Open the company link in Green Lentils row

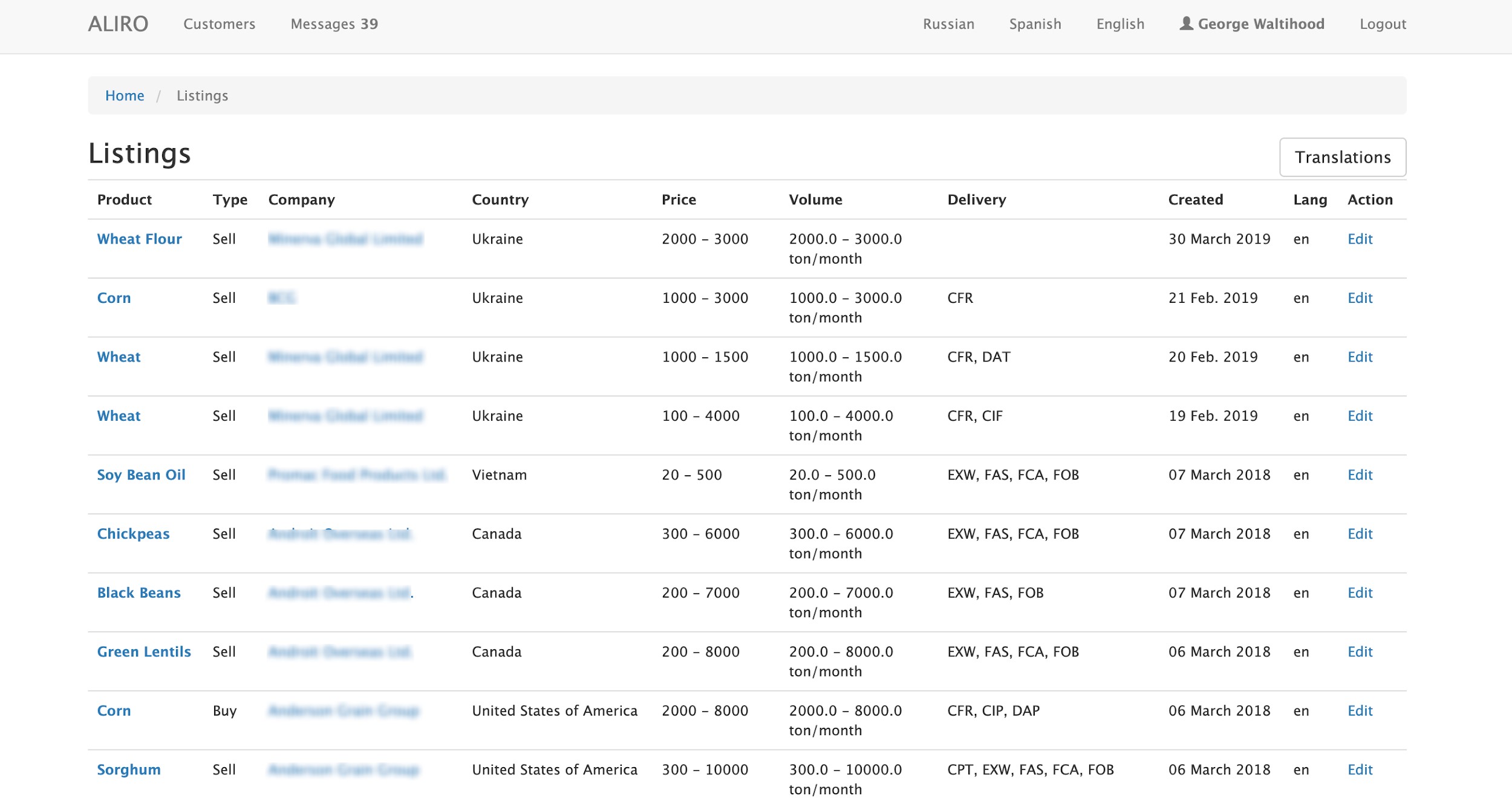pos(340,652)
